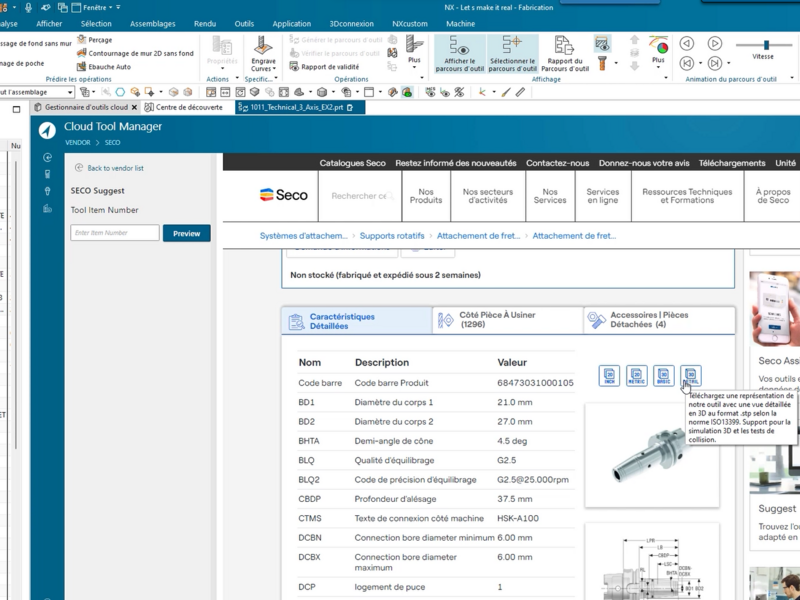Image resolution: width=800 pixels, height=600 pixels.
Task: Open the Sélection menu
Action: [x=96, y=23]
